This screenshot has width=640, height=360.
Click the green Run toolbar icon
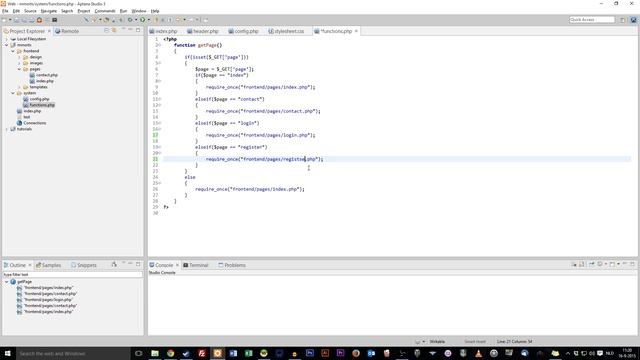142,20
